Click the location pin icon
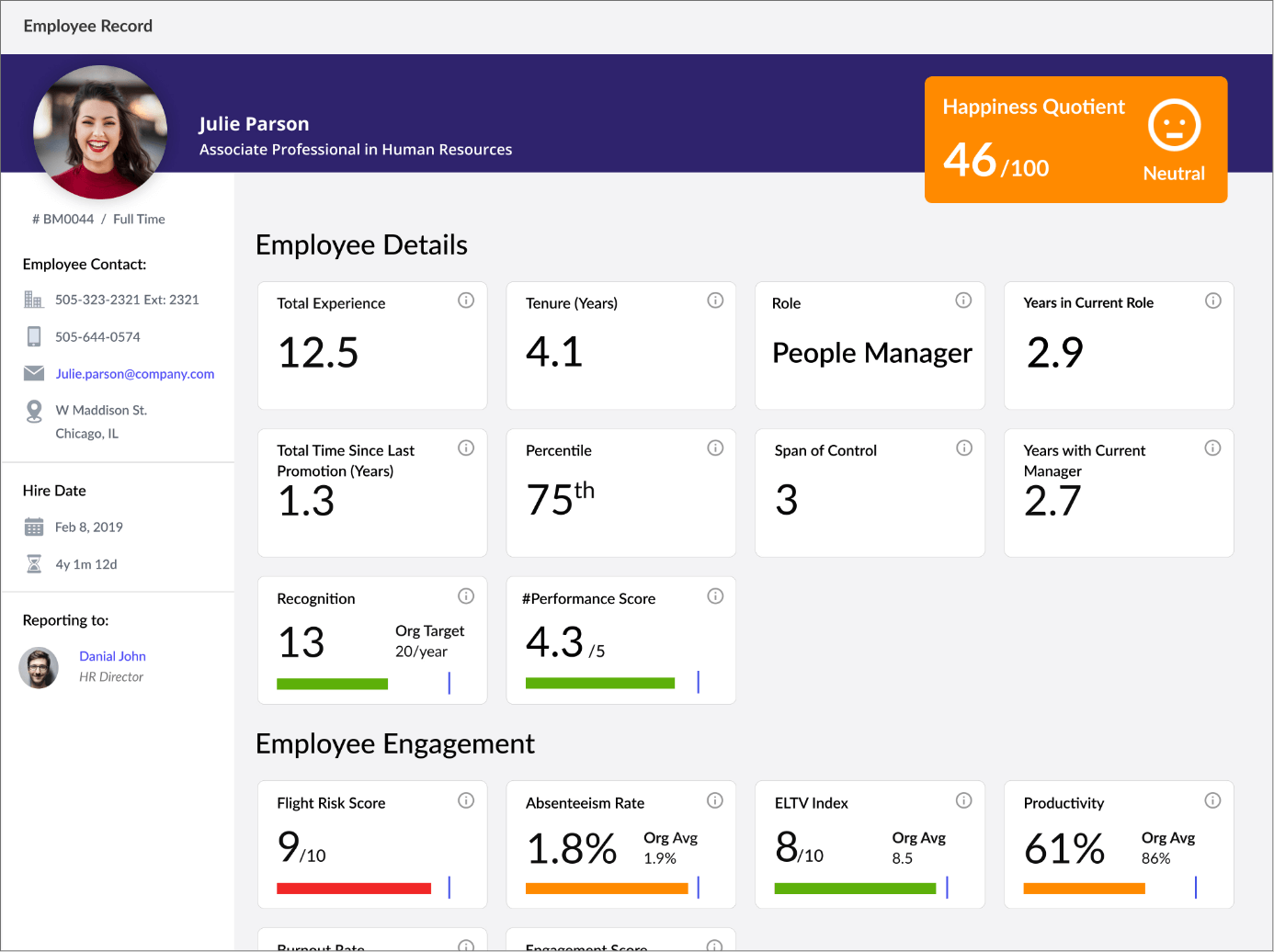The height and width of the screenshot is (952, 1274). coord(34,411)
